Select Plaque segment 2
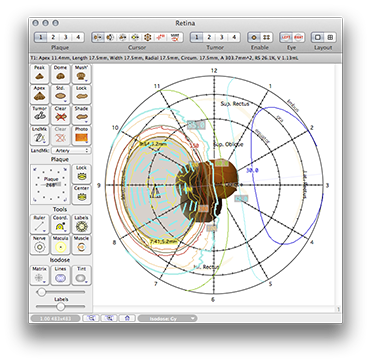Viewport: 371px width, 363px height. click(x=53, y=37)
